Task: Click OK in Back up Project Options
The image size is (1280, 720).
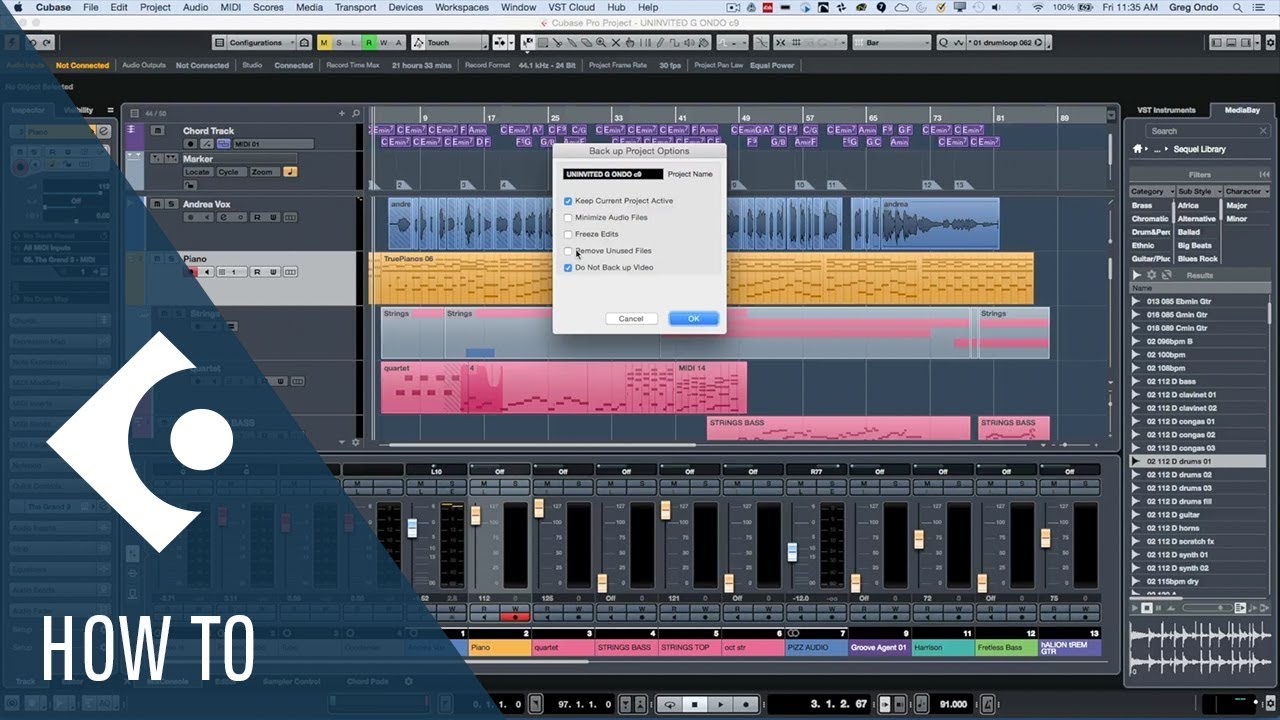Action: pyautogui.click(x=693, y=318)
